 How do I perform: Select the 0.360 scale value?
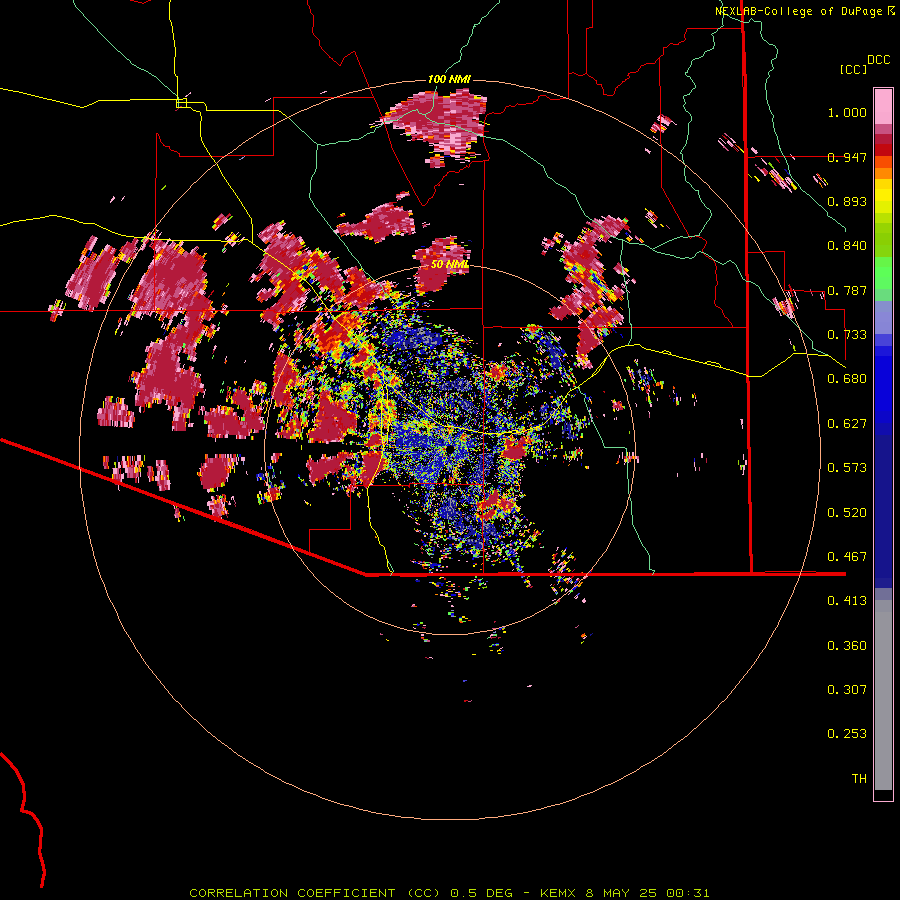pos(847,646)
